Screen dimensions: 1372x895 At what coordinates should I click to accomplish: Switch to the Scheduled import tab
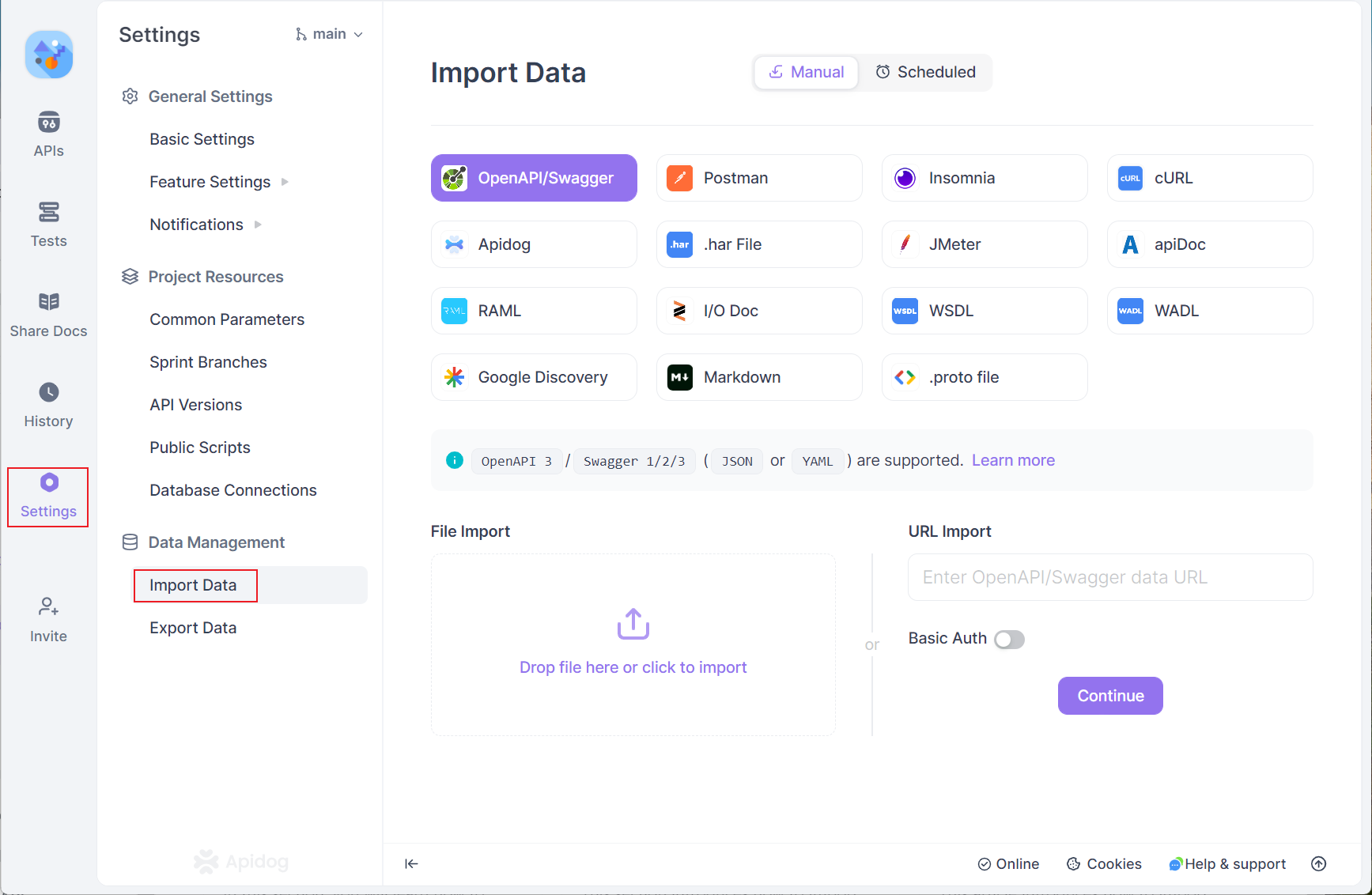(x=925, y=72)
